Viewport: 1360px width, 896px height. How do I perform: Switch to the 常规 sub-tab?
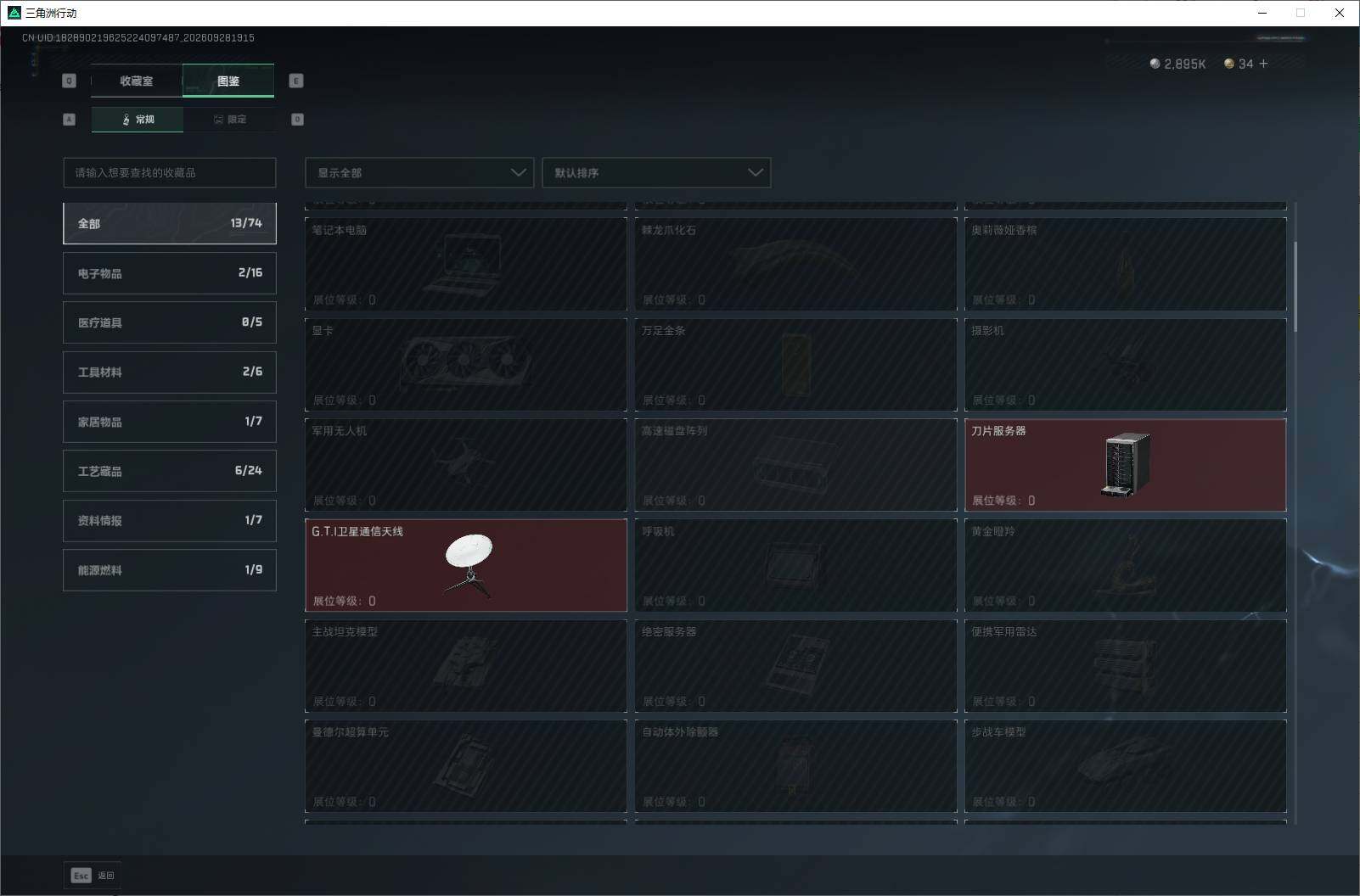pyautogui.click(x=138, y=120)
